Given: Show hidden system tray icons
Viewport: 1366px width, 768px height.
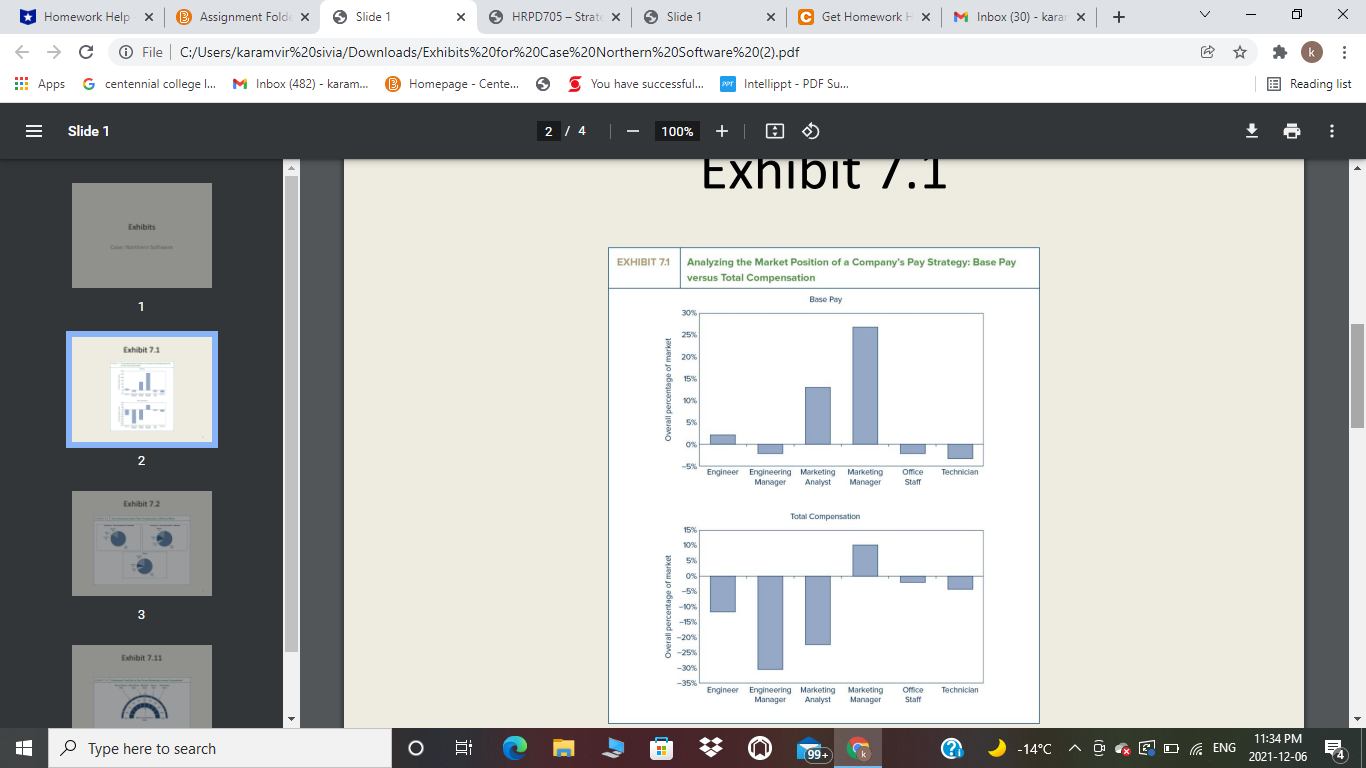Looking at the screenshot, I should tap(1074, 748).
